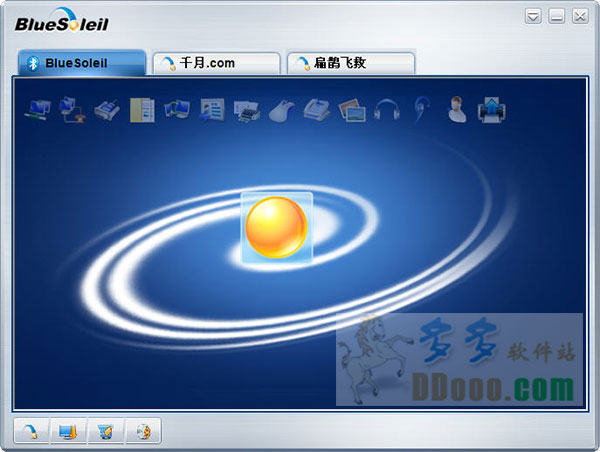This screenshot has height=452, width=600.
Task: Click the orange sun local device ball
Action: coord(276,227)
